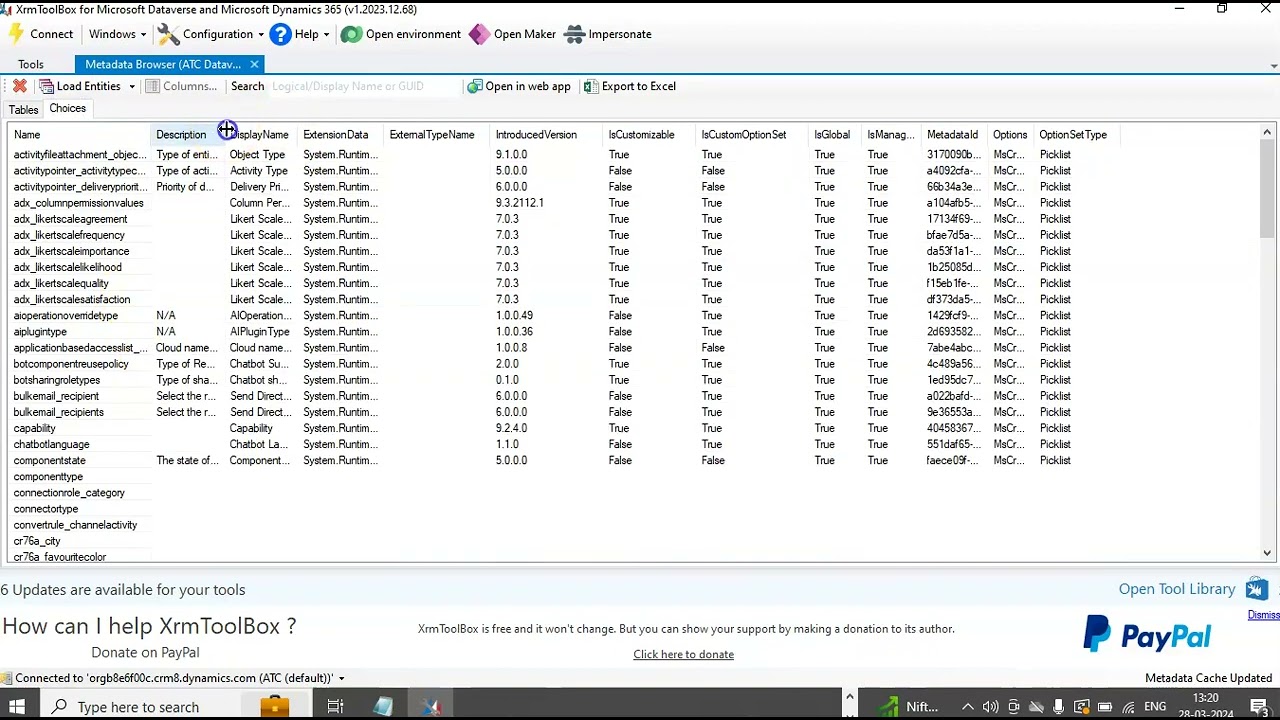Open Task View in taskbar
Screen dimensions: 1280x720
click(x=335, y=707)
